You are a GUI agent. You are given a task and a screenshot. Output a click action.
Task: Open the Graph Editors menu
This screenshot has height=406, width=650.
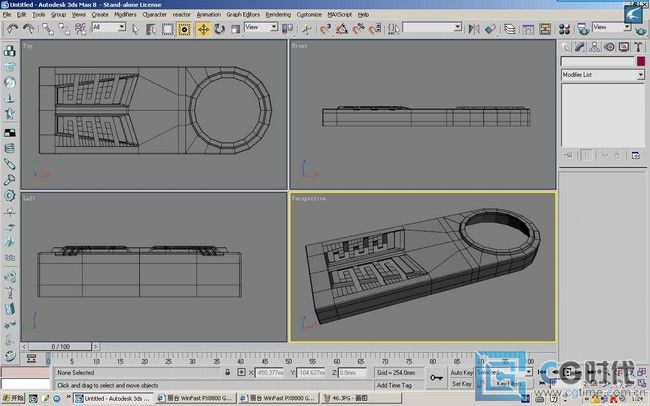(243, 15)
